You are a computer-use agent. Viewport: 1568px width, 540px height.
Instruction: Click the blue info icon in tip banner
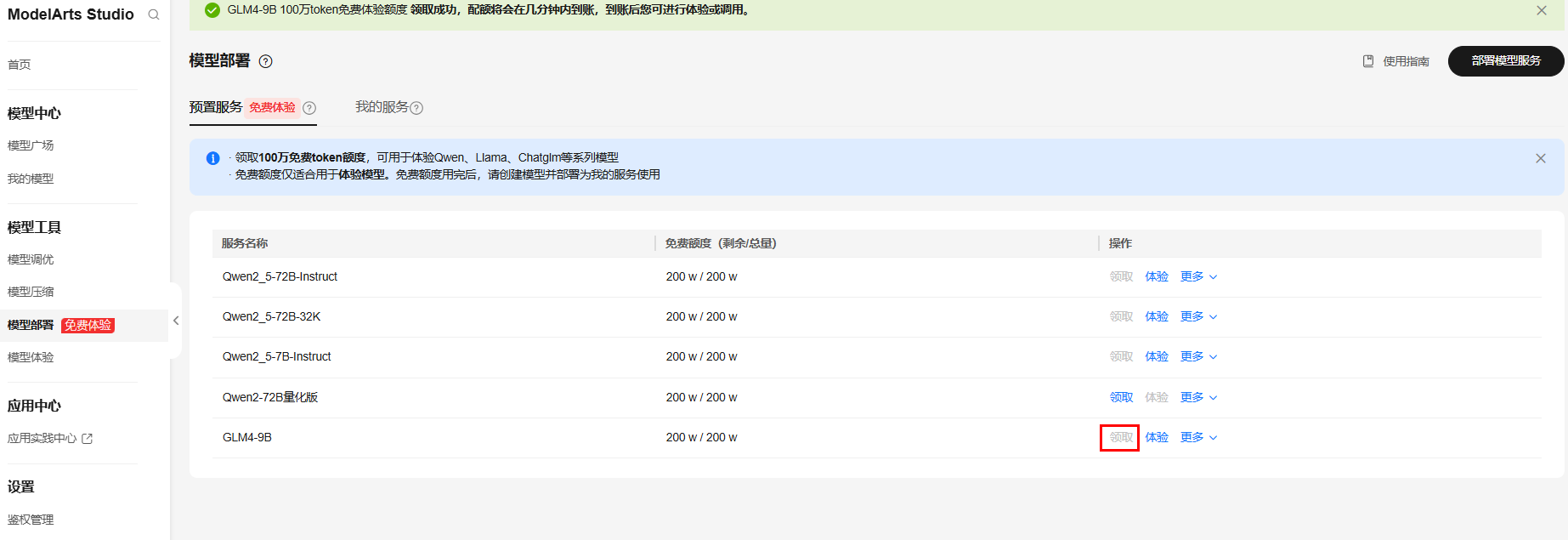pyautogui.click(x=213, y=158)
